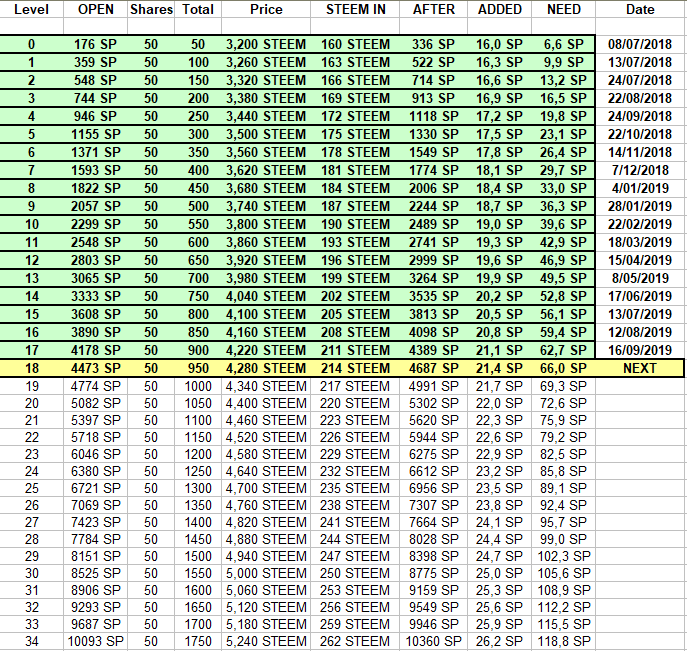Click added cell 20,8 SP
The width and height of the screenshot is (687, 651).
pyautogui.click(x=499, y=332)
